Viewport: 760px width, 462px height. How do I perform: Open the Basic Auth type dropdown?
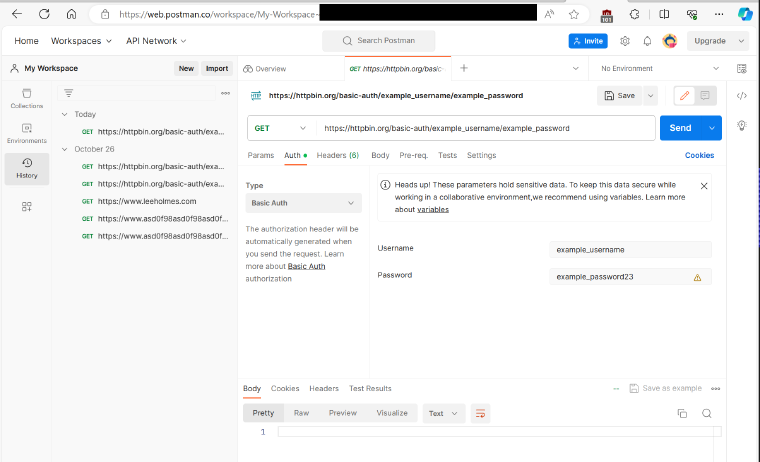click(303, 203)
